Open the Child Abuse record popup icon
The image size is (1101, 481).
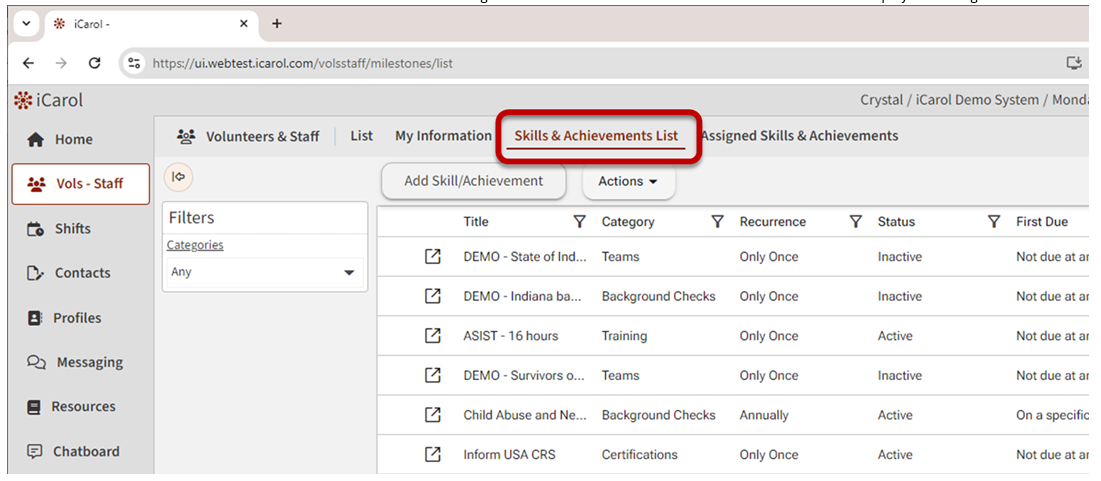tap(432, 415)
